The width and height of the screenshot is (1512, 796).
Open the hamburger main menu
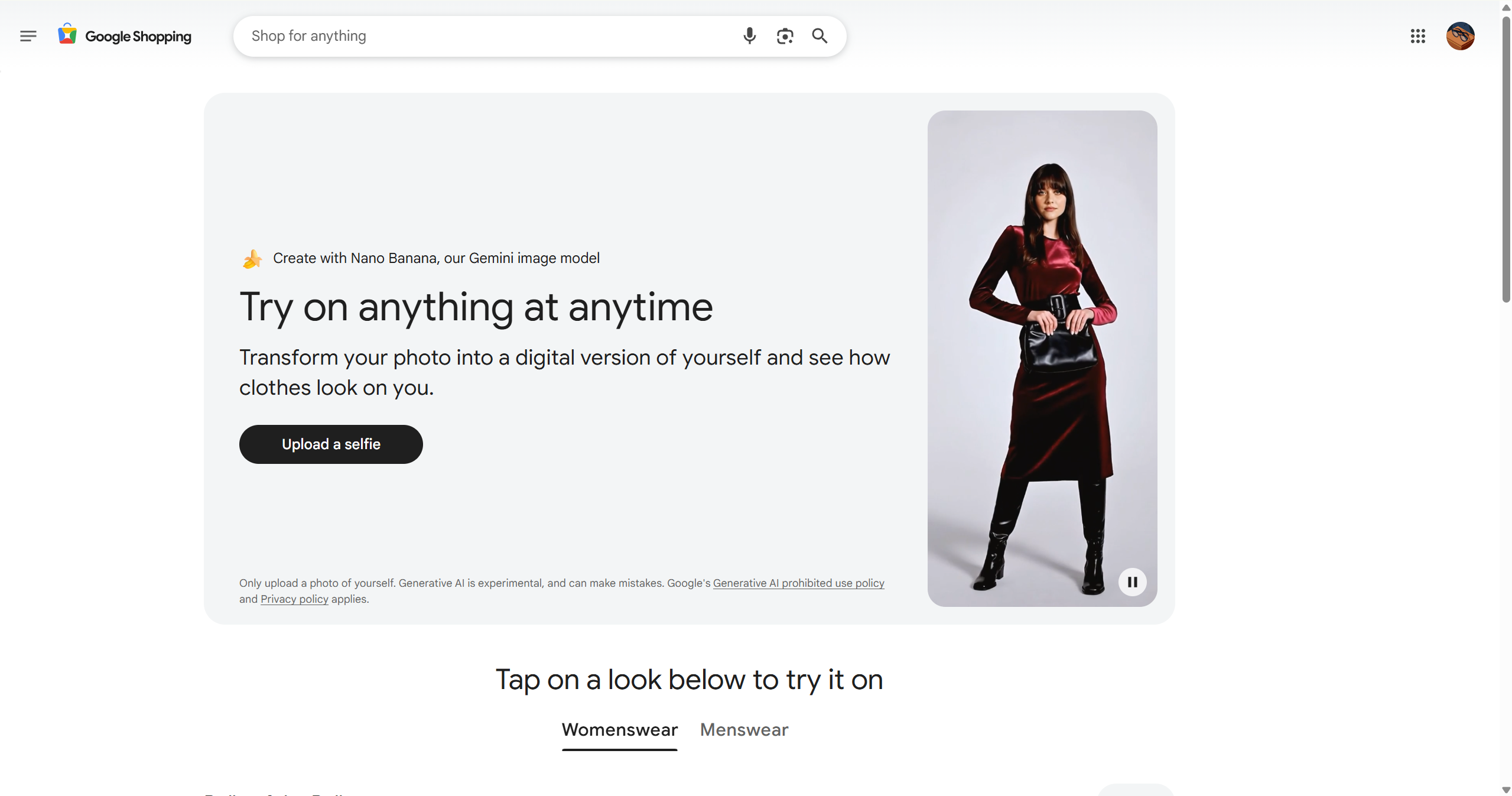tap(28, 36)
